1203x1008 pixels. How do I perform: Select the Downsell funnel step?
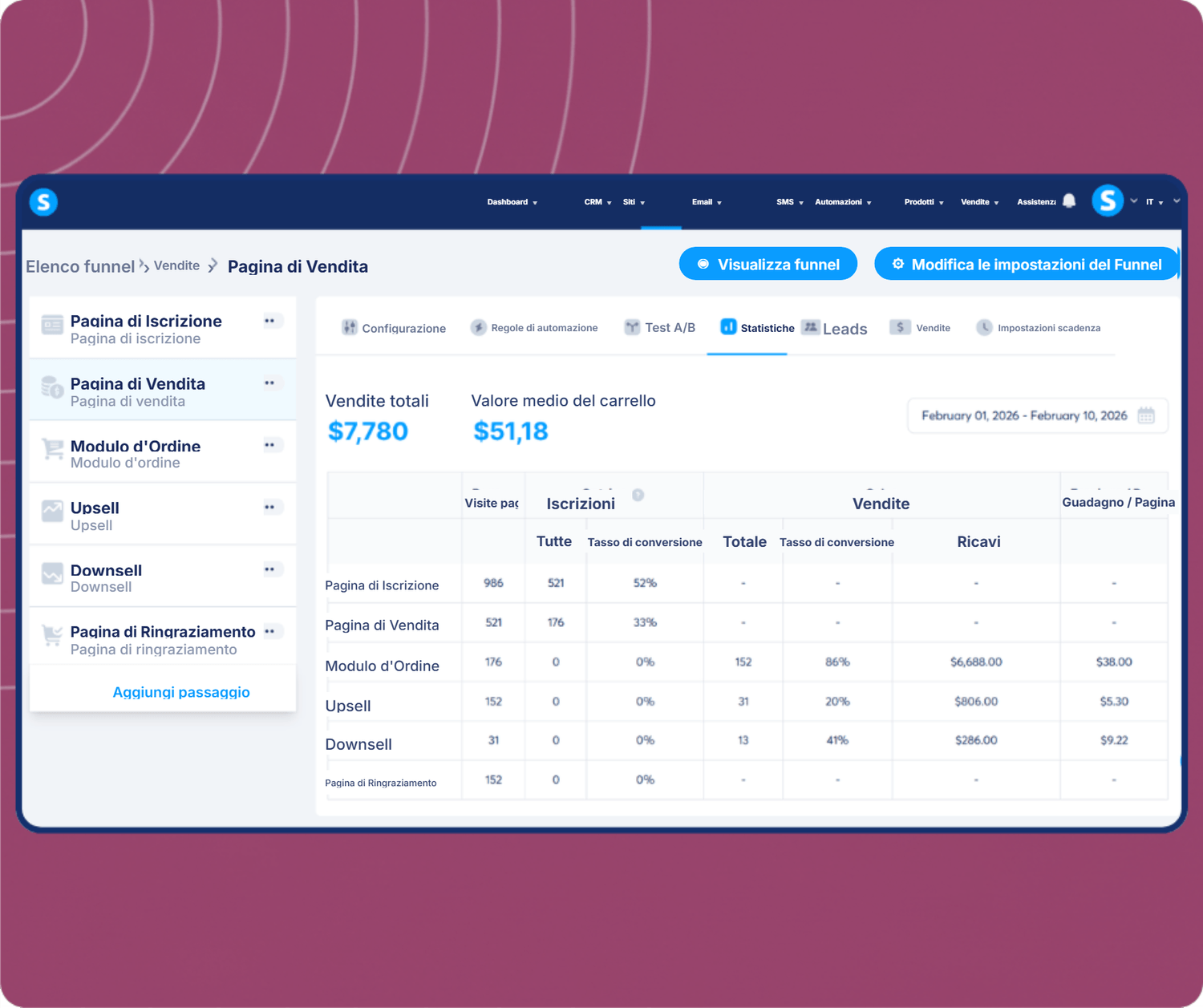pyautogui.click(x=163, y=577)
